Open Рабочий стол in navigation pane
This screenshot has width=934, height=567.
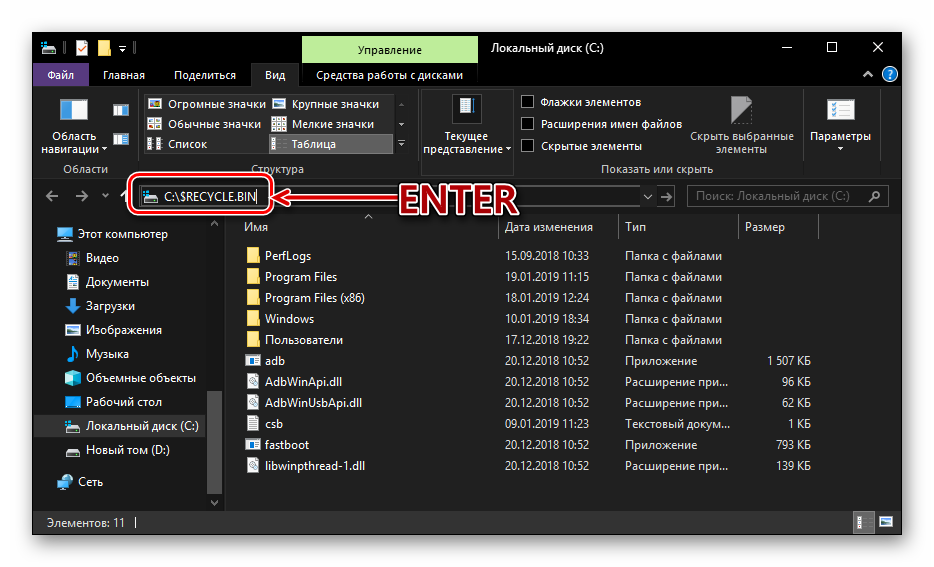point(113,402)
